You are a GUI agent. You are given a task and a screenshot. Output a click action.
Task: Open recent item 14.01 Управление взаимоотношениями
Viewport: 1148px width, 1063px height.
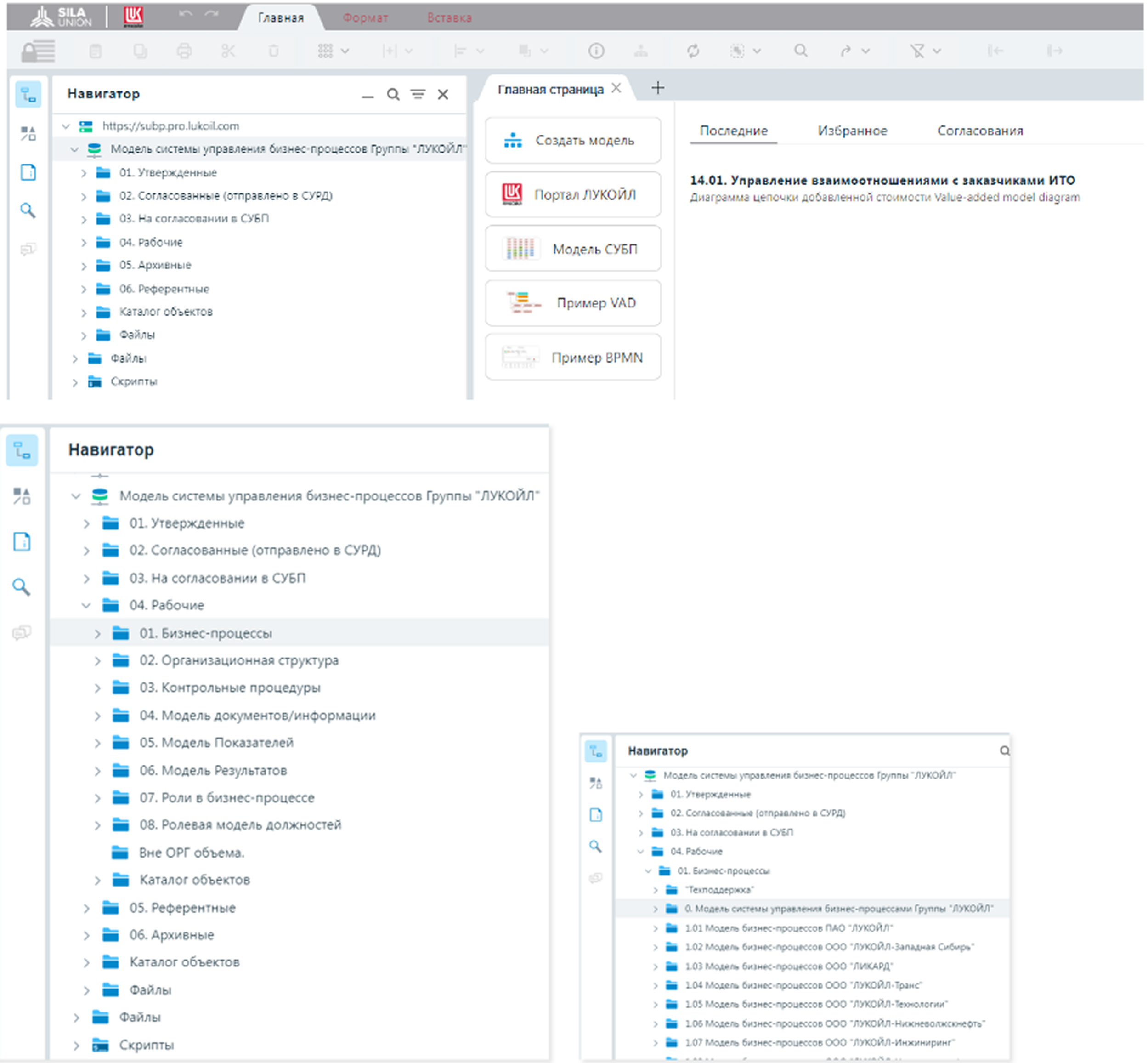882,181
